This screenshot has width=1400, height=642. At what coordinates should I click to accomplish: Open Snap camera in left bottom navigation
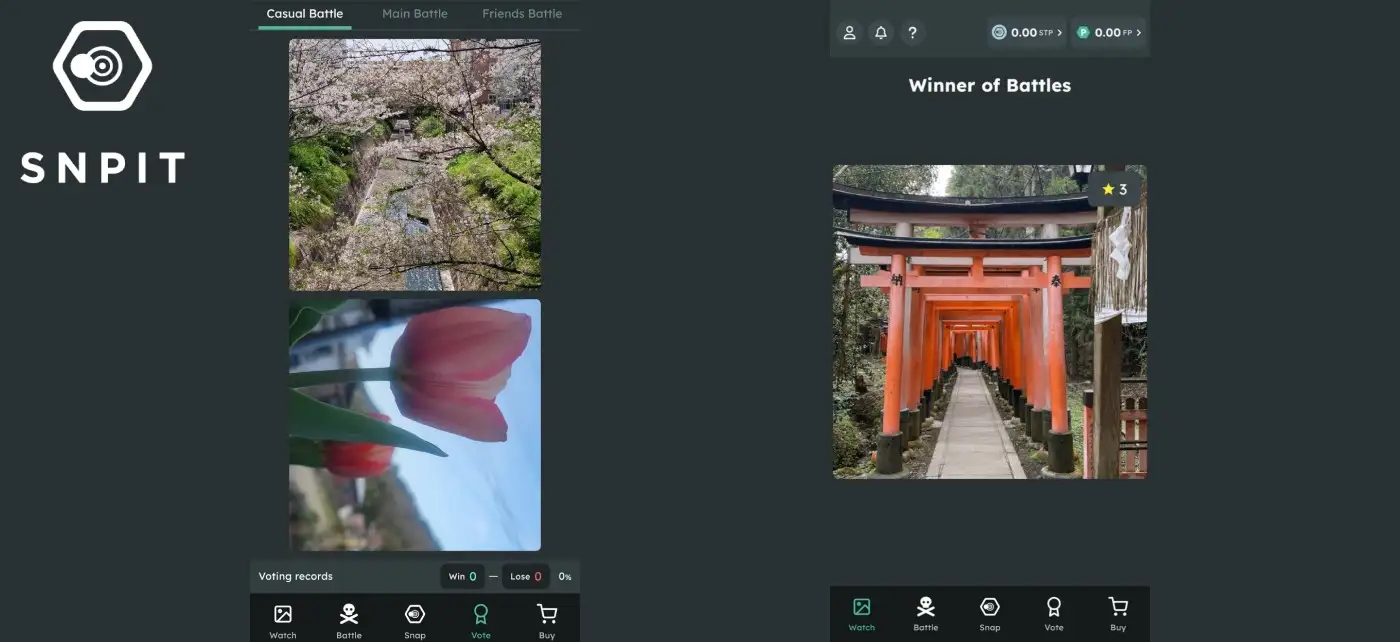click(415, 619)
